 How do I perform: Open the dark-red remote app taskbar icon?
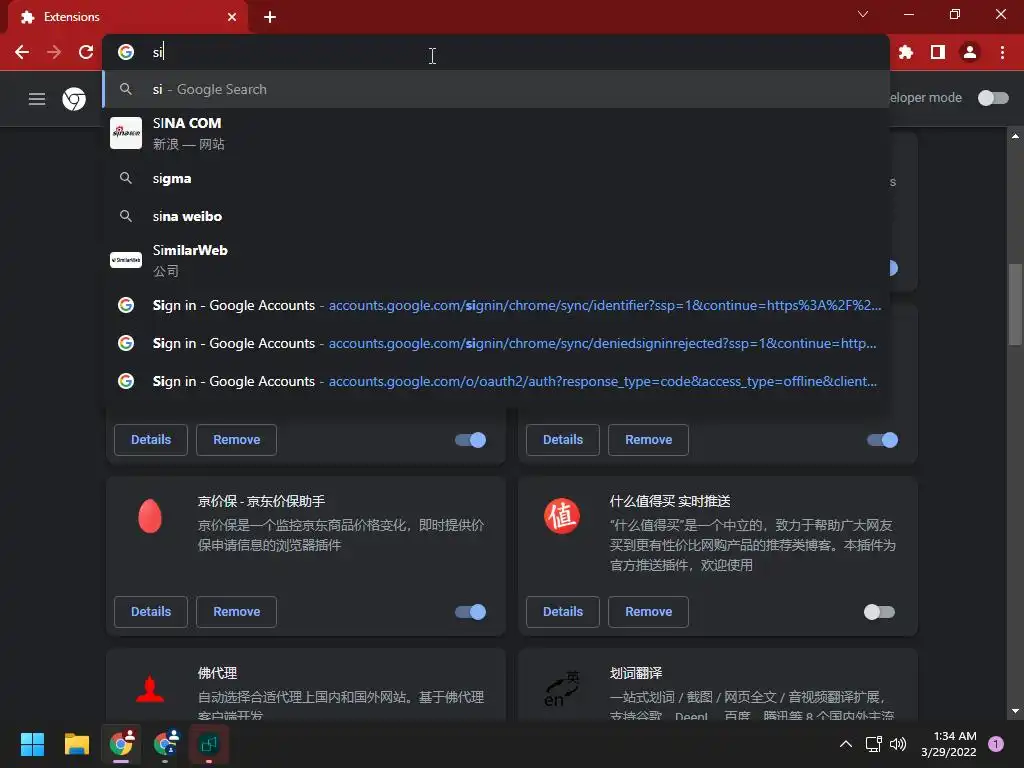pos(209,744)
